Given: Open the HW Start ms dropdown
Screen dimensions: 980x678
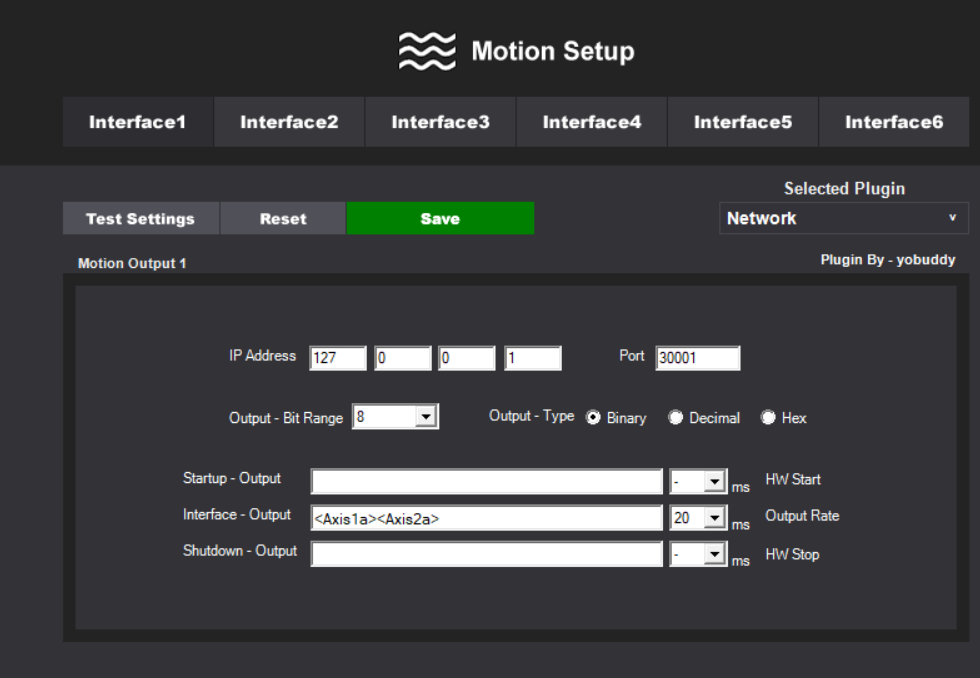Looking at the screenshot, I should coord(714,482).
